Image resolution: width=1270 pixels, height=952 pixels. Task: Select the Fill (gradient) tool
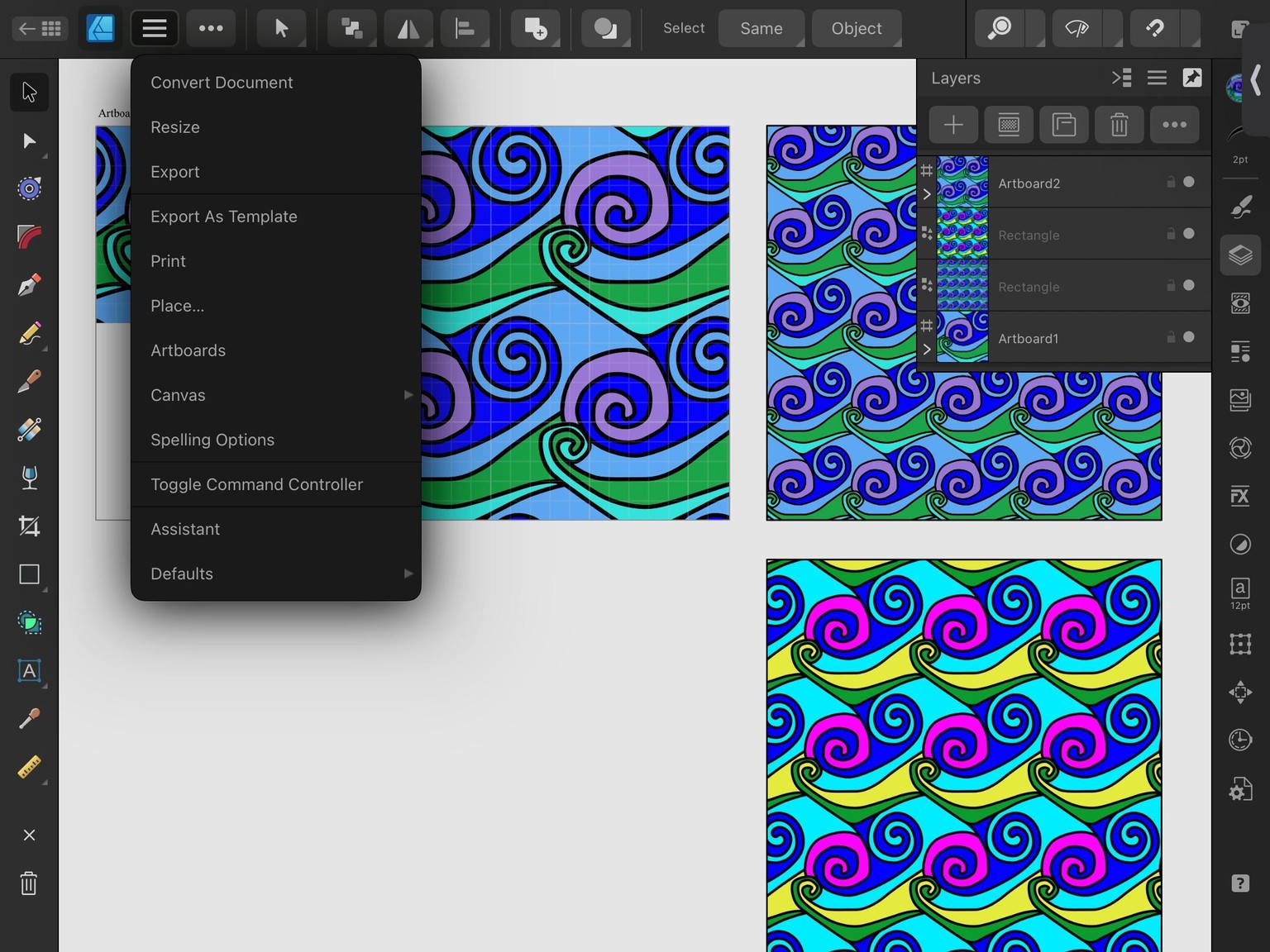point(29,430)
